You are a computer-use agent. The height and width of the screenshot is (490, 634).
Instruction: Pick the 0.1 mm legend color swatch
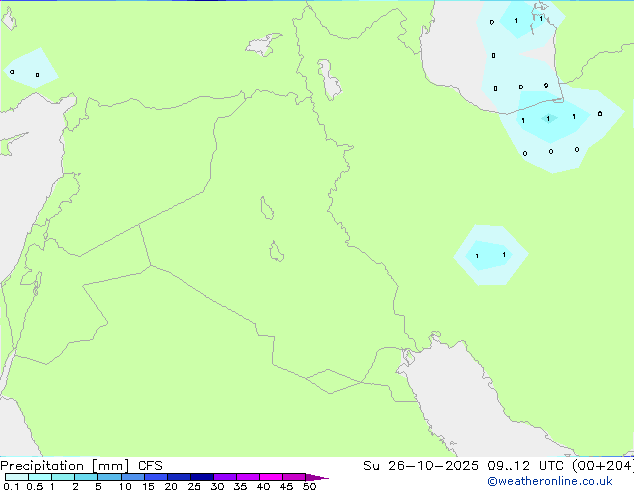(17, 477)
